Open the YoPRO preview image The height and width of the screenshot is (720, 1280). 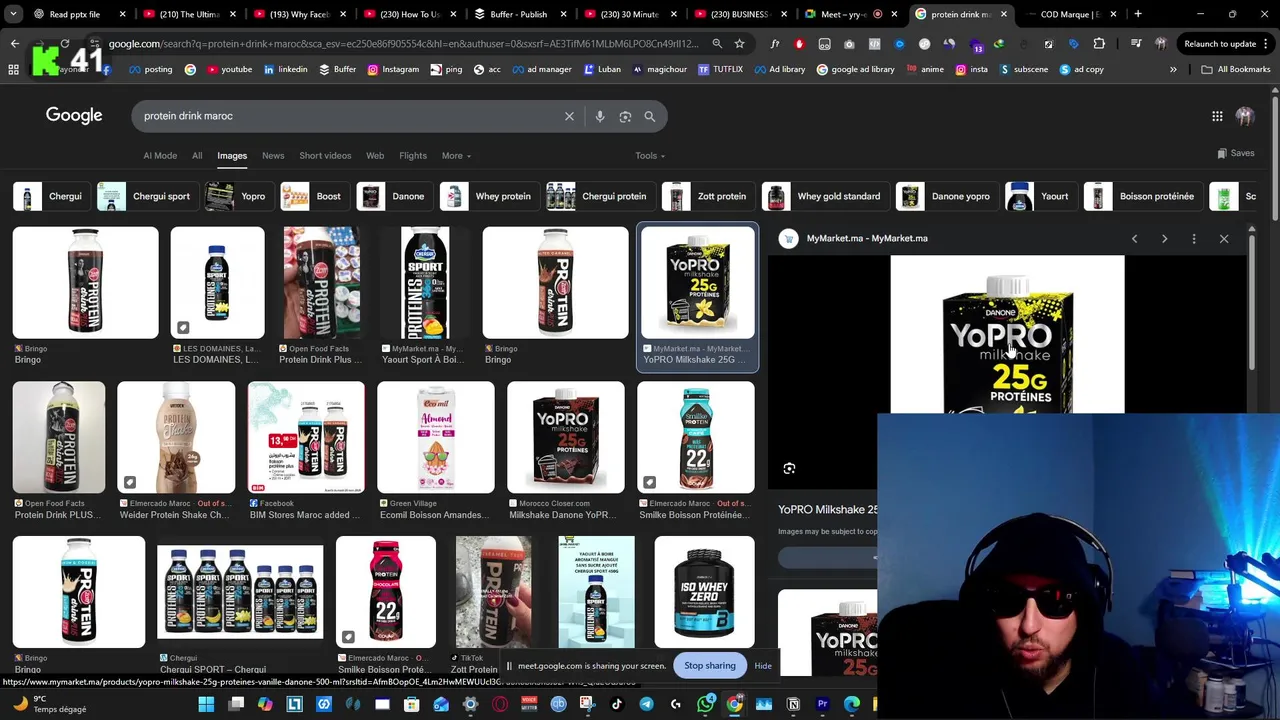pos(1007,334)
